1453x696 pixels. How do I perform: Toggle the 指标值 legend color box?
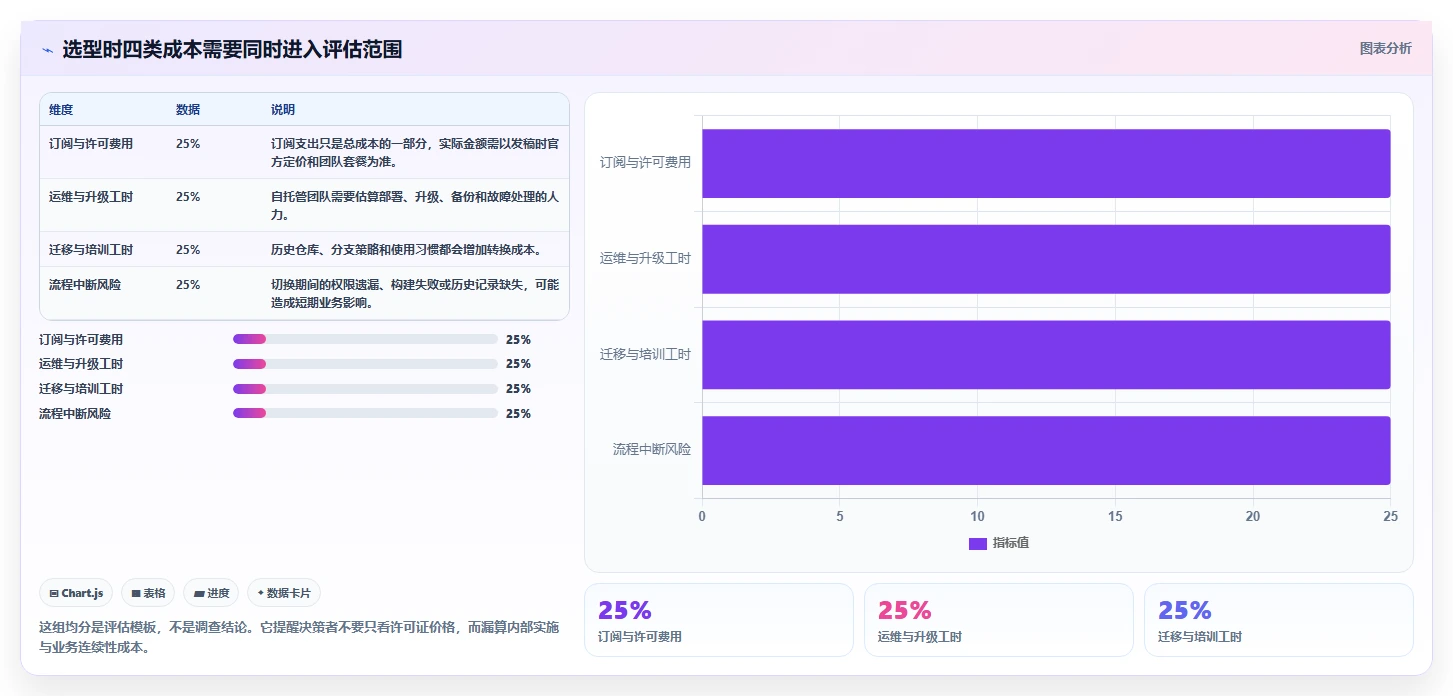click(977, 543)
